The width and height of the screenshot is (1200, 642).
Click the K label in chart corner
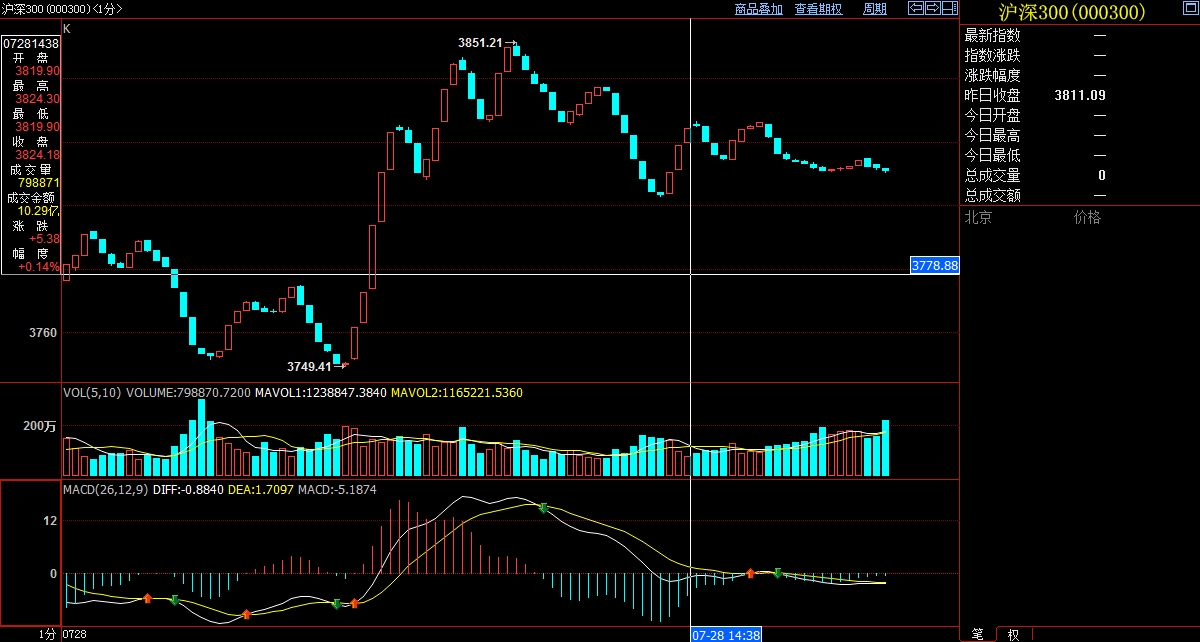pyautogui.click(x=67, y=29)
